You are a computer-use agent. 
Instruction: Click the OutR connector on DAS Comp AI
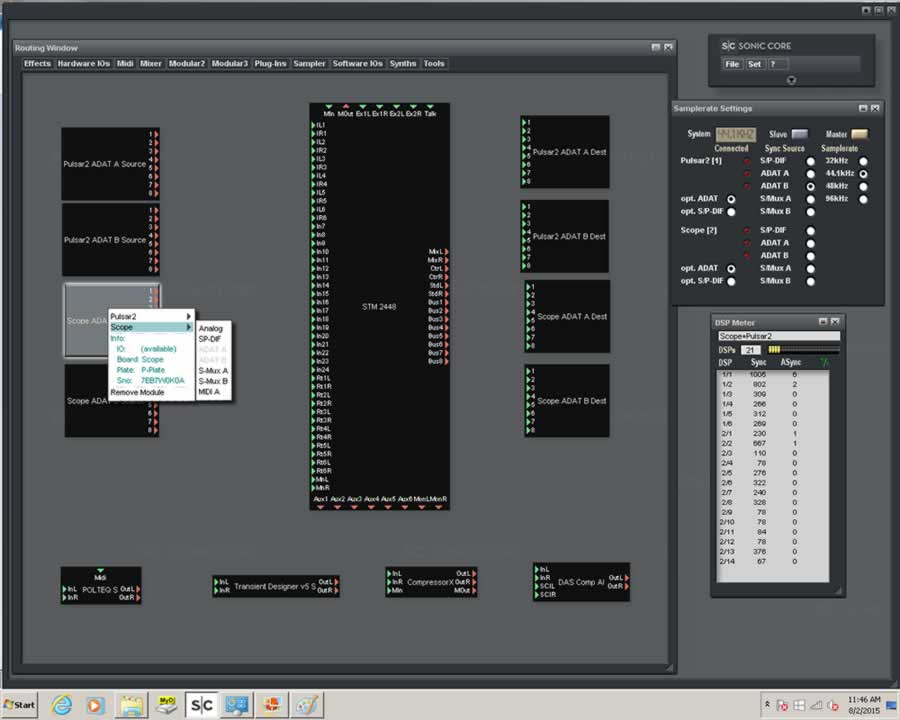coord(626,586)
